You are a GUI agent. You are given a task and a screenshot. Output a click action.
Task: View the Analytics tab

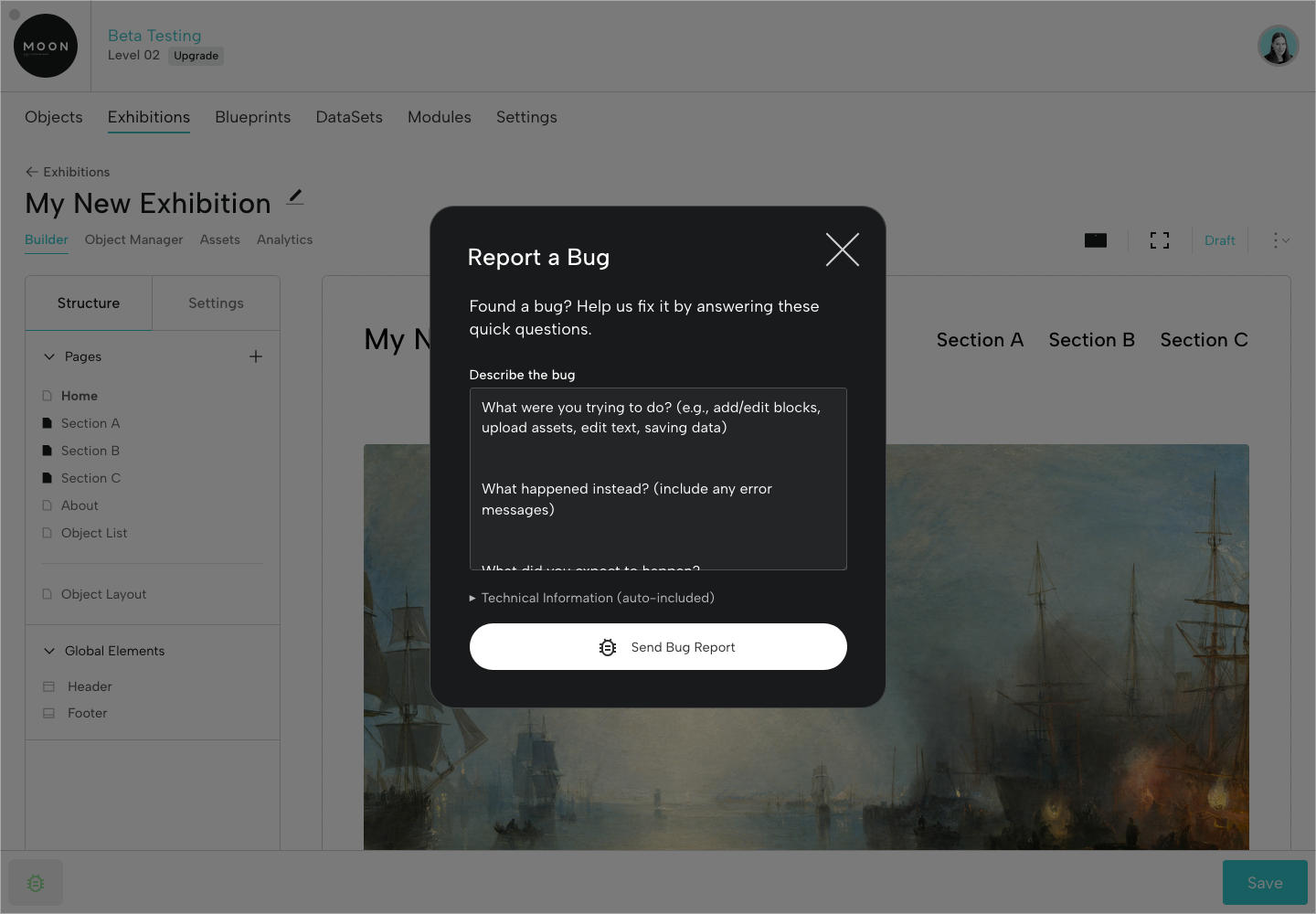coord(285,239)
